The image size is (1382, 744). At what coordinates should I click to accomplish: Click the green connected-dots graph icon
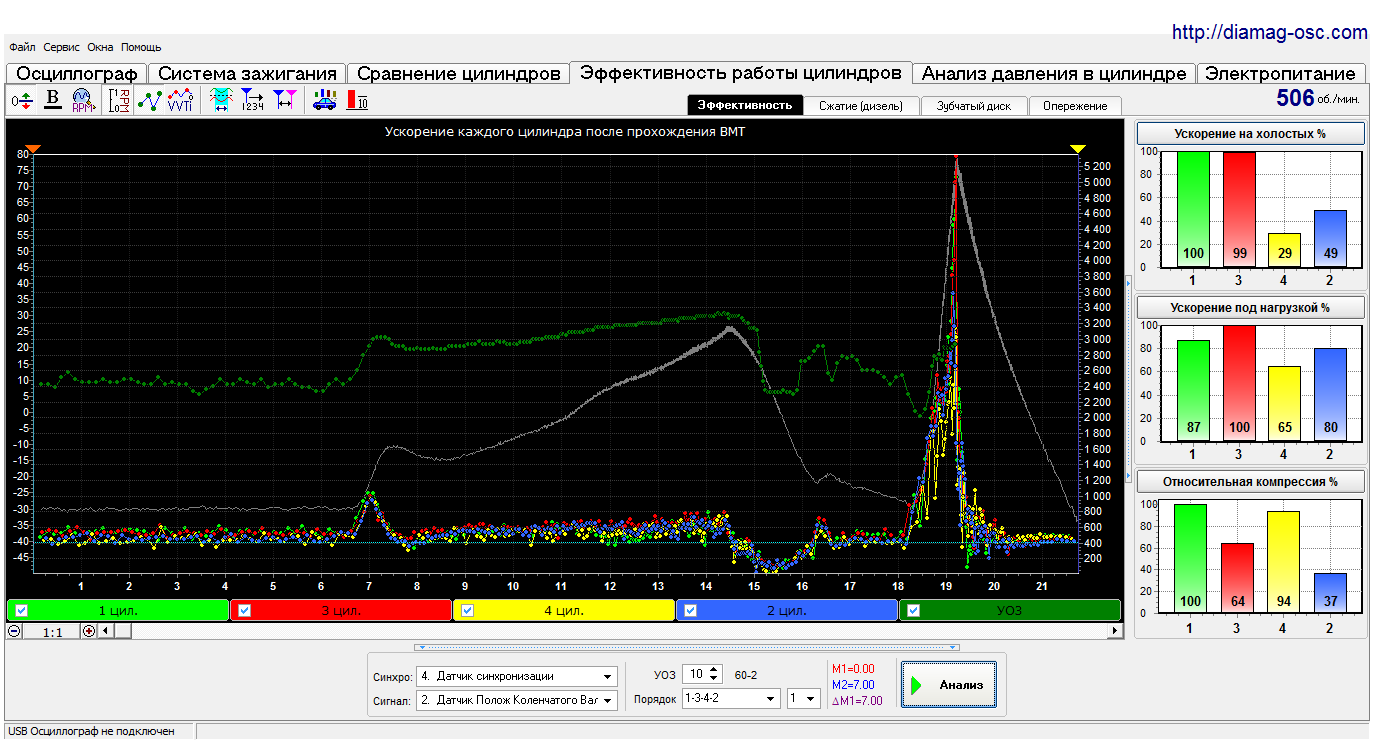click(150, 100)
